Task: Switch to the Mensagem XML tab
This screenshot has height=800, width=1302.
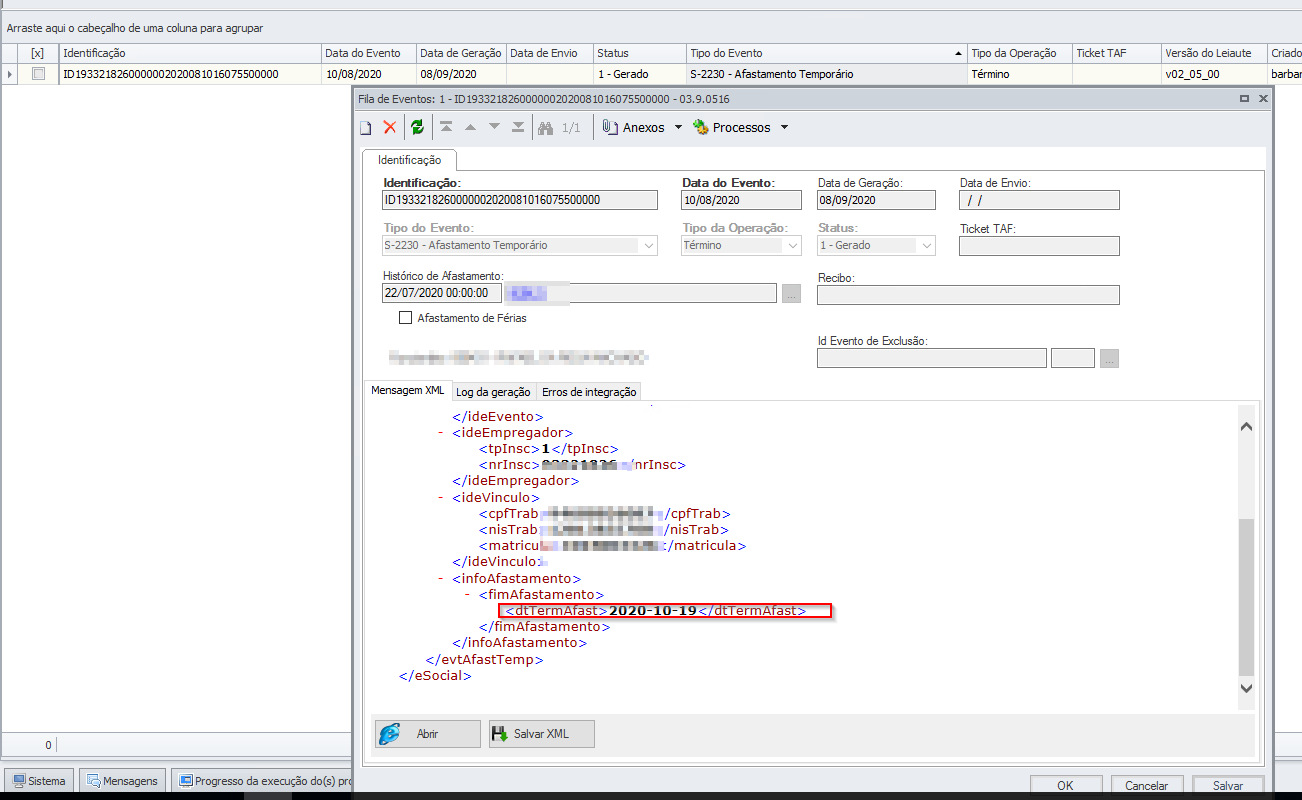Action: 407,390
